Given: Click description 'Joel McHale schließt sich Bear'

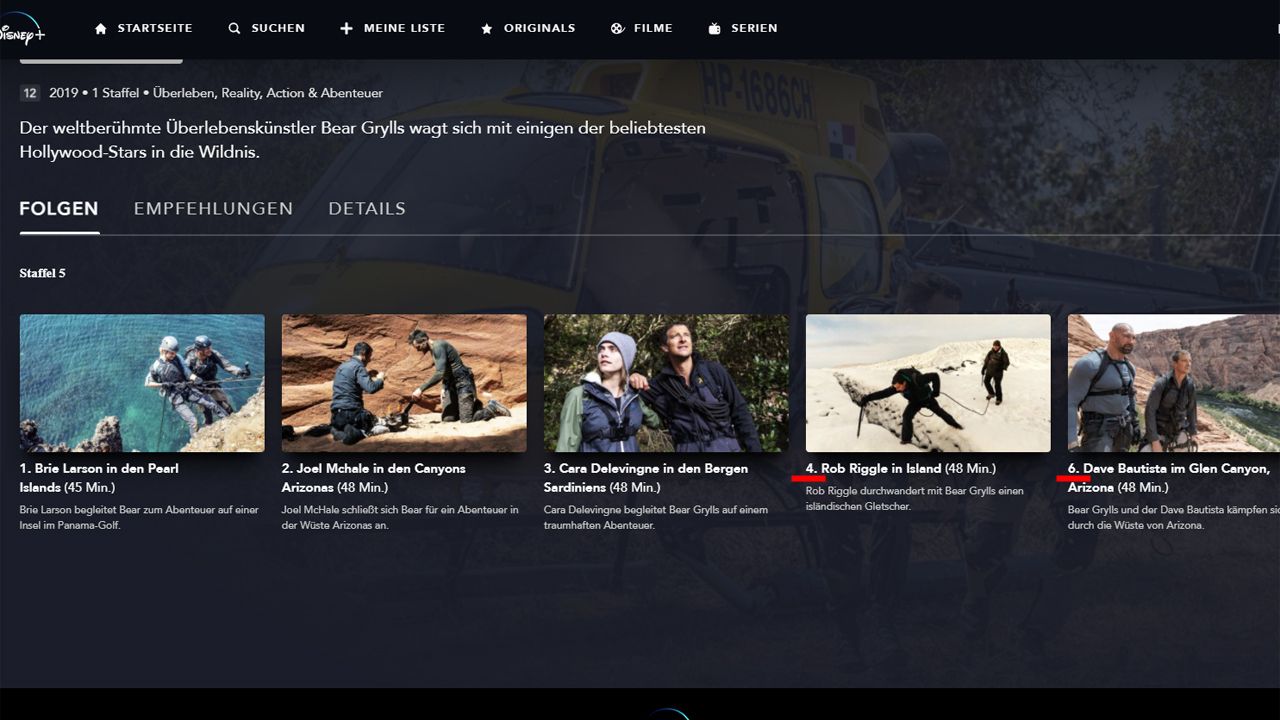Looking at the screenshot, I should 400,517.
